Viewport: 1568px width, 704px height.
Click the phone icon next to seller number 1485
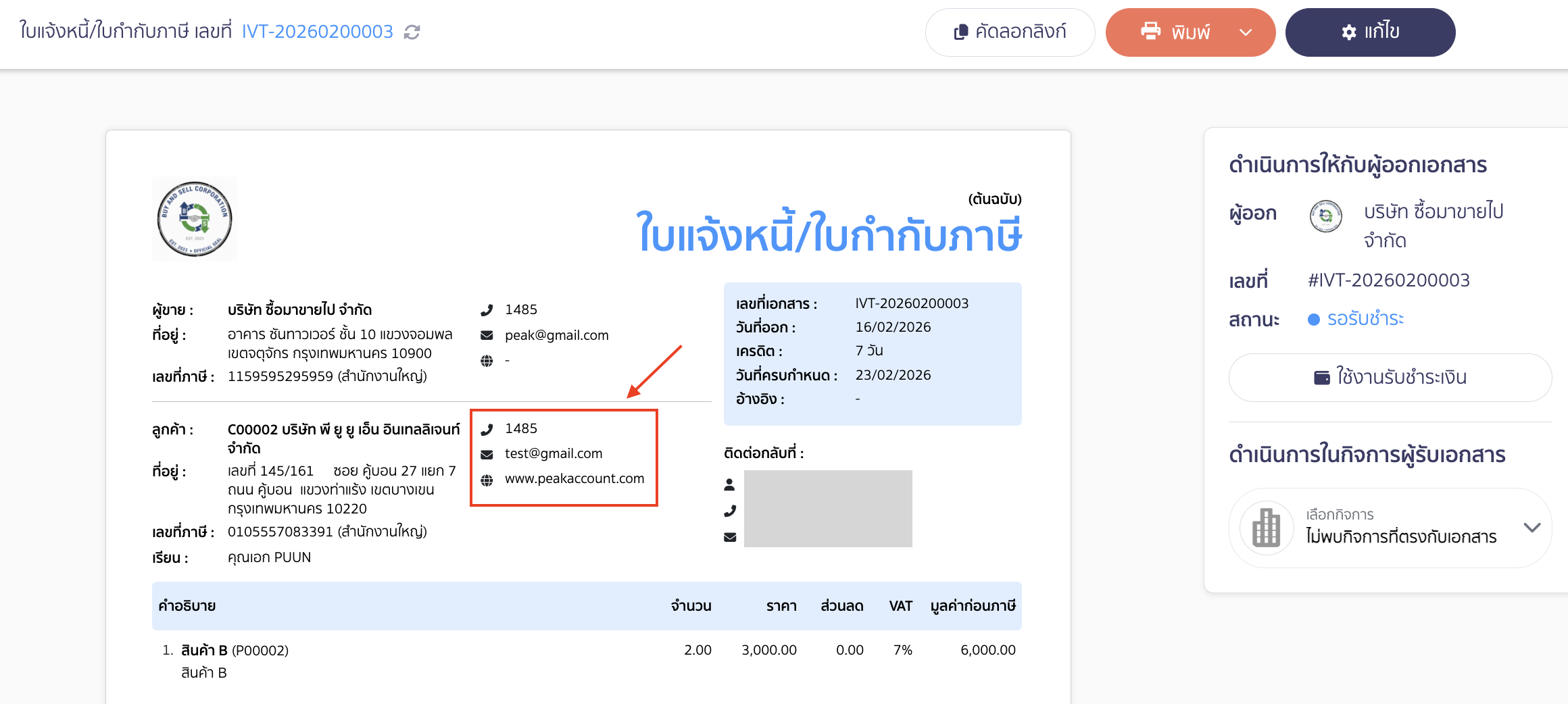pos(486,309)
